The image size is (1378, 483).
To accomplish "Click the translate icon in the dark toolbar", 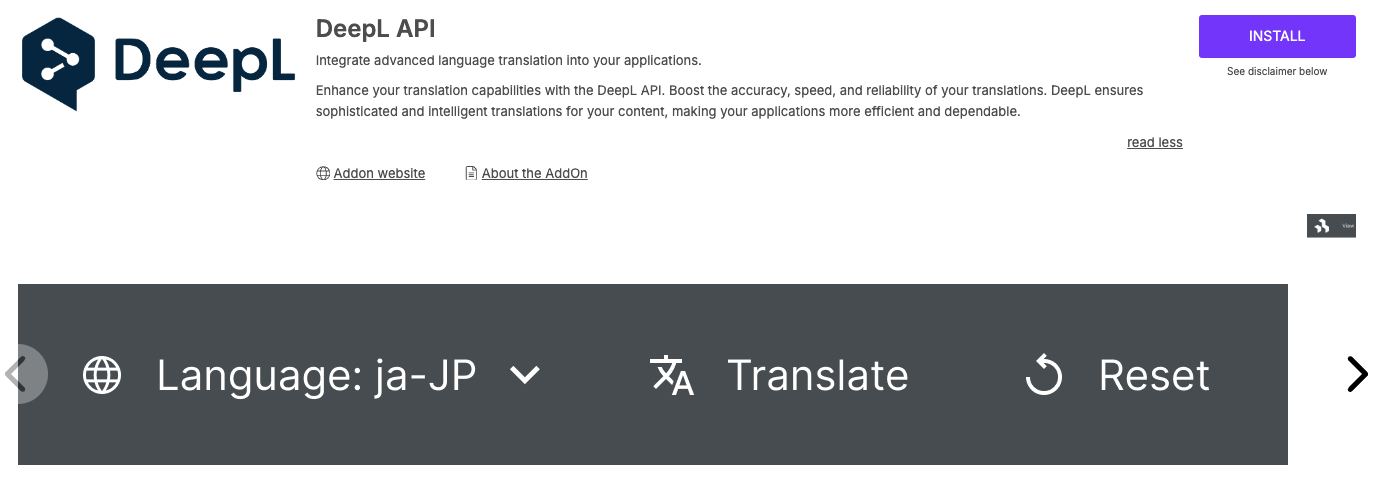I will coord(672,375).
